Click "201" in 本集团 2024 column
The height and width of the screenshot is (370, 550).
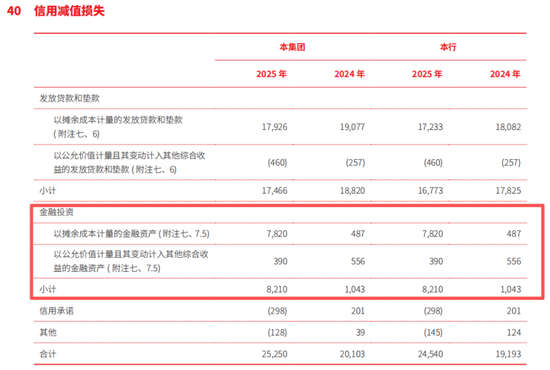click(x=358, y=311)
